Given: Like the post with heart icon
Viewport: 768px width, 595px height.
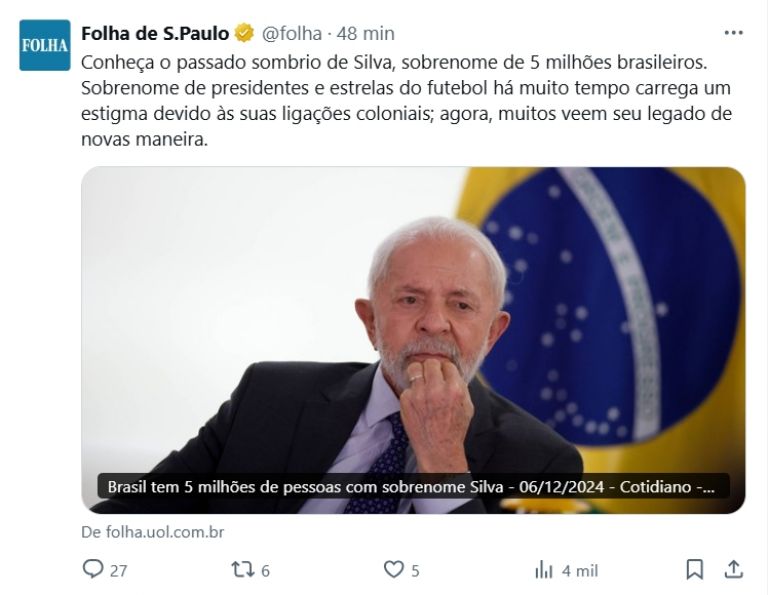Looking at the screenshot, I should click(x=393, y=570).
